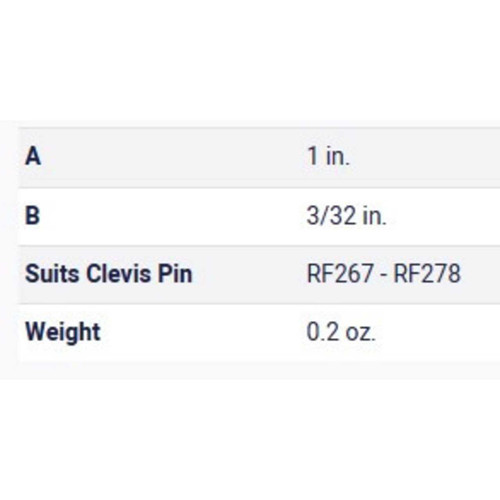Click the RF267 part number
500x500 pixels.
coord(340,274)
